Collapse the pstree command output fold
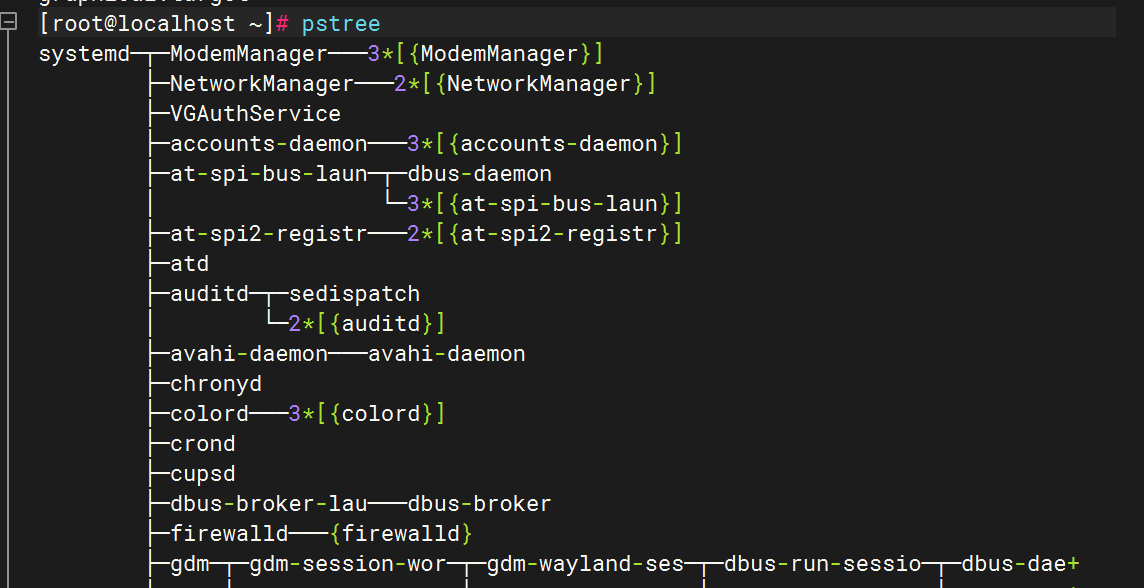The image size is (1144, 588). coord(9,23)
